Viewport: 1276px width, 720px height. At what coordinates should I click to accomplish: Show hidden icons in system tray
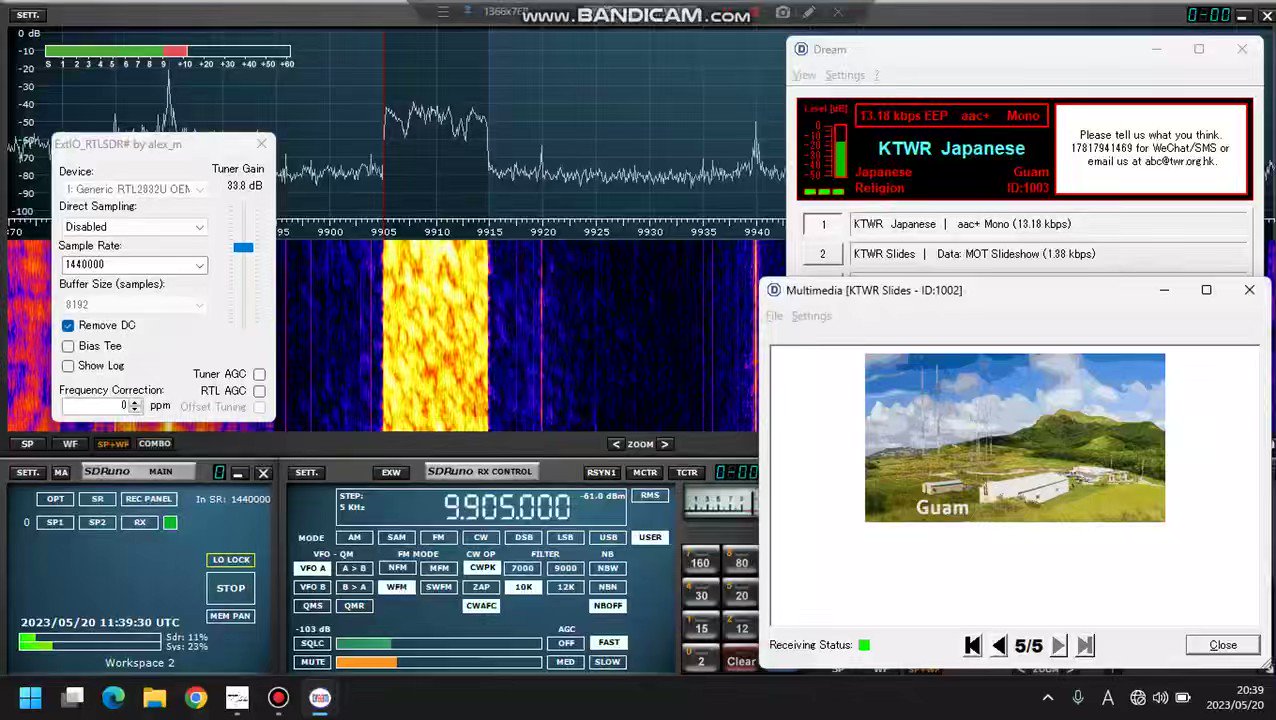tap(1047, 698)
